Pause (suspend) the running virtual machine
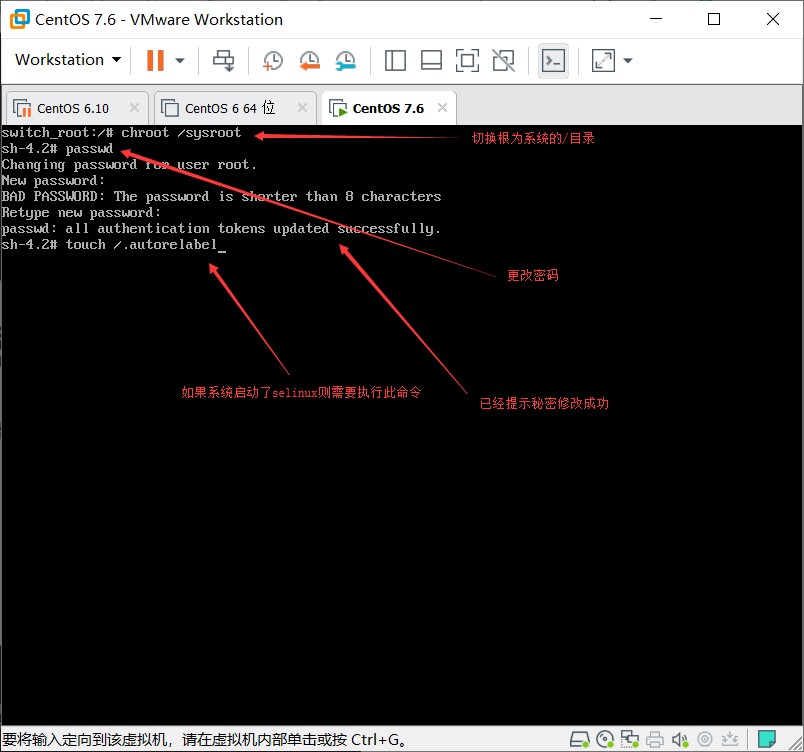804x752 pixels. 155,60
